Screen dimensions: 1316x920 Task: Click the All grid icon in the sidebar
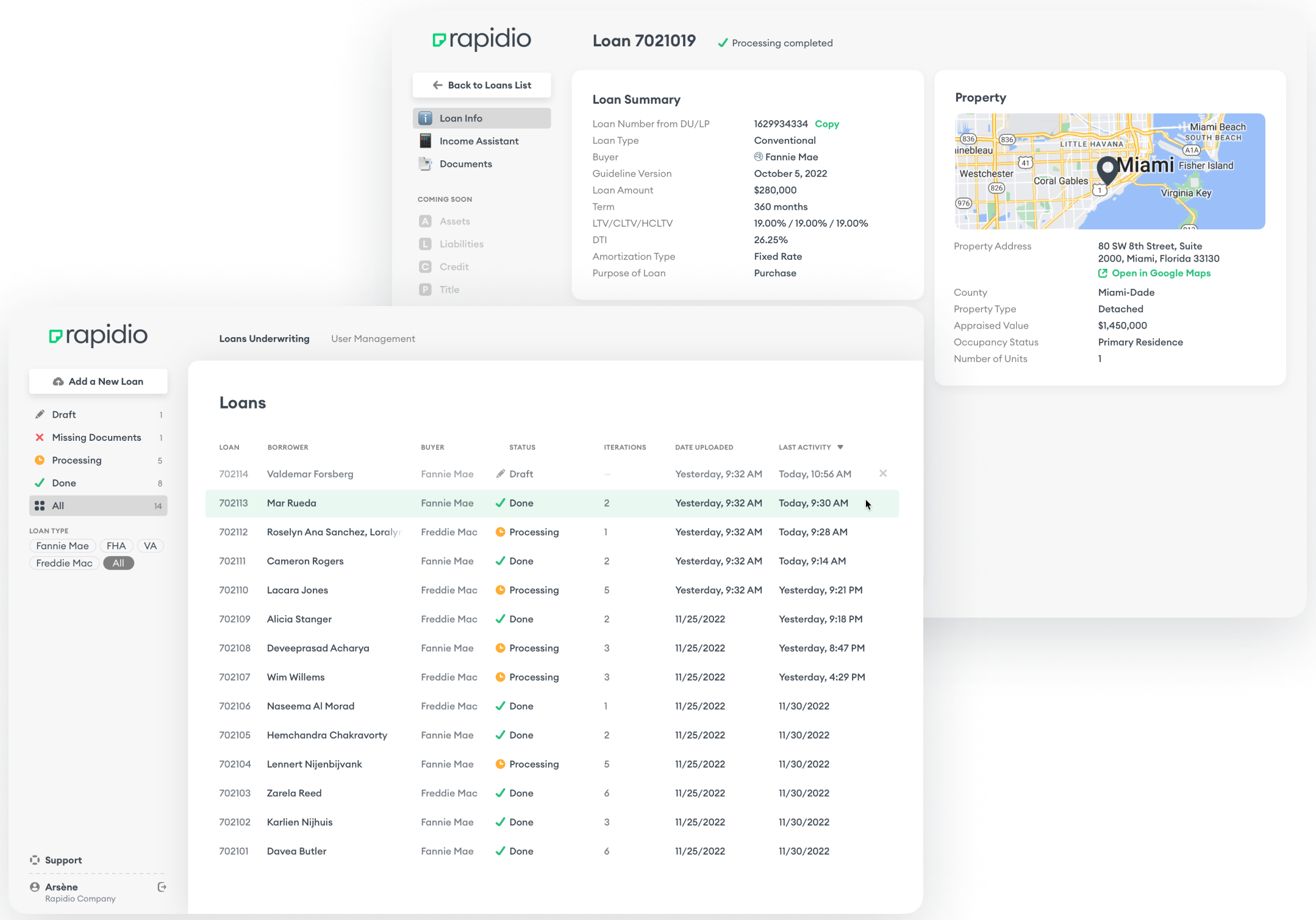click(40, 506)
